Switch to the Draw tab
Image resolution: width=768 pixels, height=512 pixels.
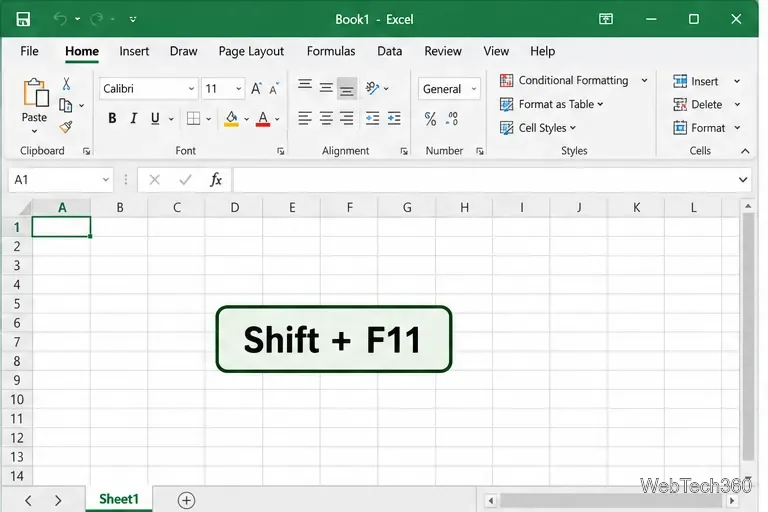click(x=184, y=51)
